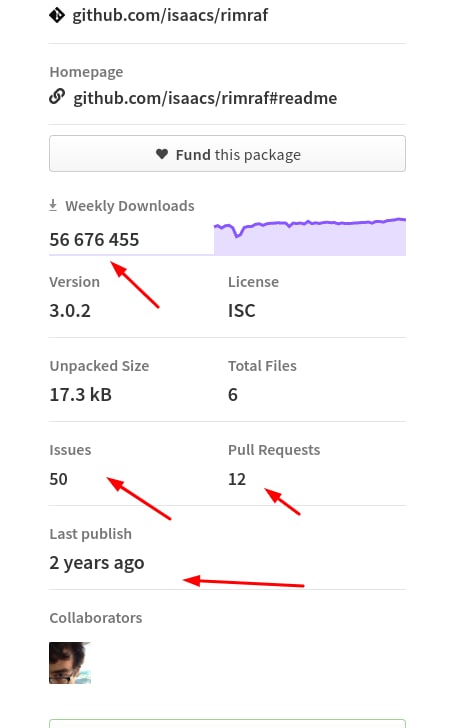The image size is (460, 728).
Task: Open the 50 issues count link
Action: coord(58,479)
